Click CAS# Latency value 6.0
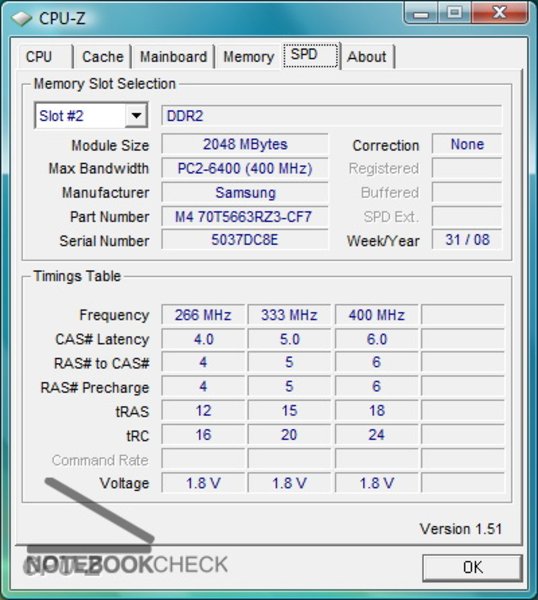Viewport: 538px width, 600px height. [x=377, y=339]
